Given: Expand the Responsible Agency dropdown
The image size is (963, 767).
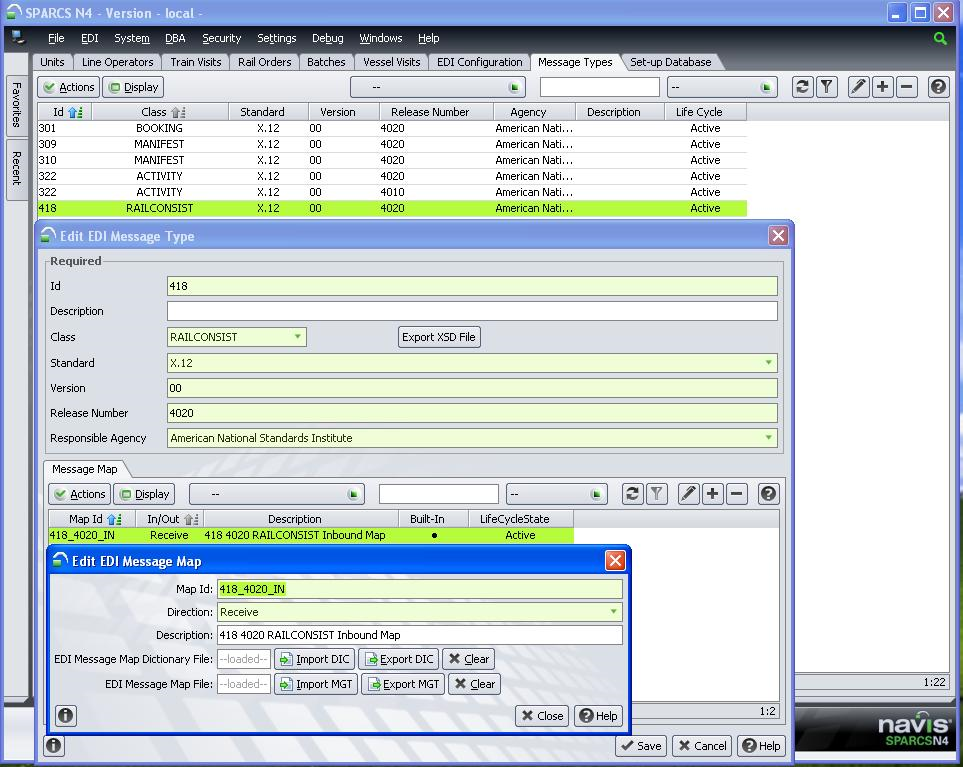Looking at the screenshot, I should pos(768,438).
